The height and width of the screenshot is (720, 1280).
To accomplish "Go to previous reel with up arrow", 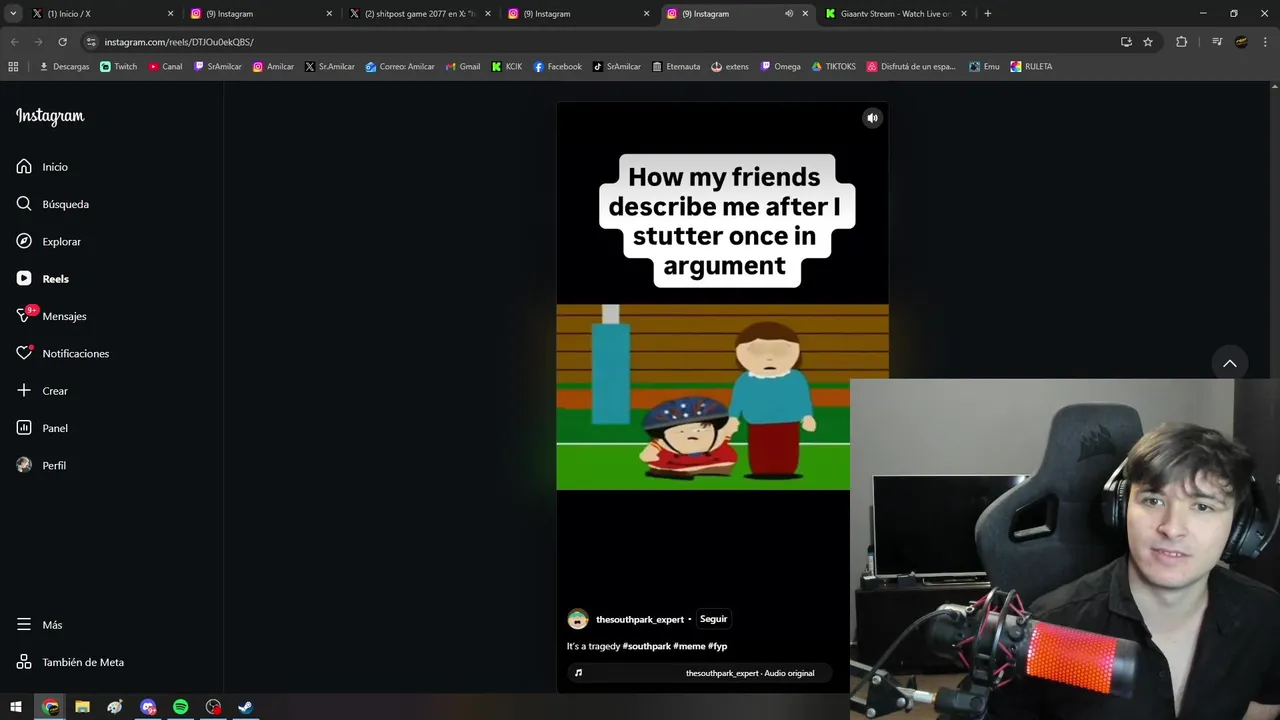I will coord(1230,363).
